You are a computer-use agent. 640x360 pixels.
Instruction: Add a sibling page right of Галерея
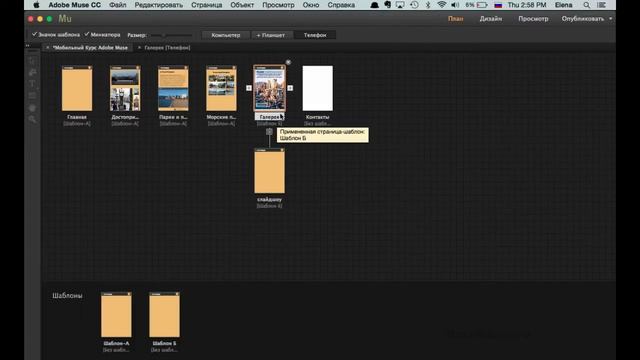(290, 88)
